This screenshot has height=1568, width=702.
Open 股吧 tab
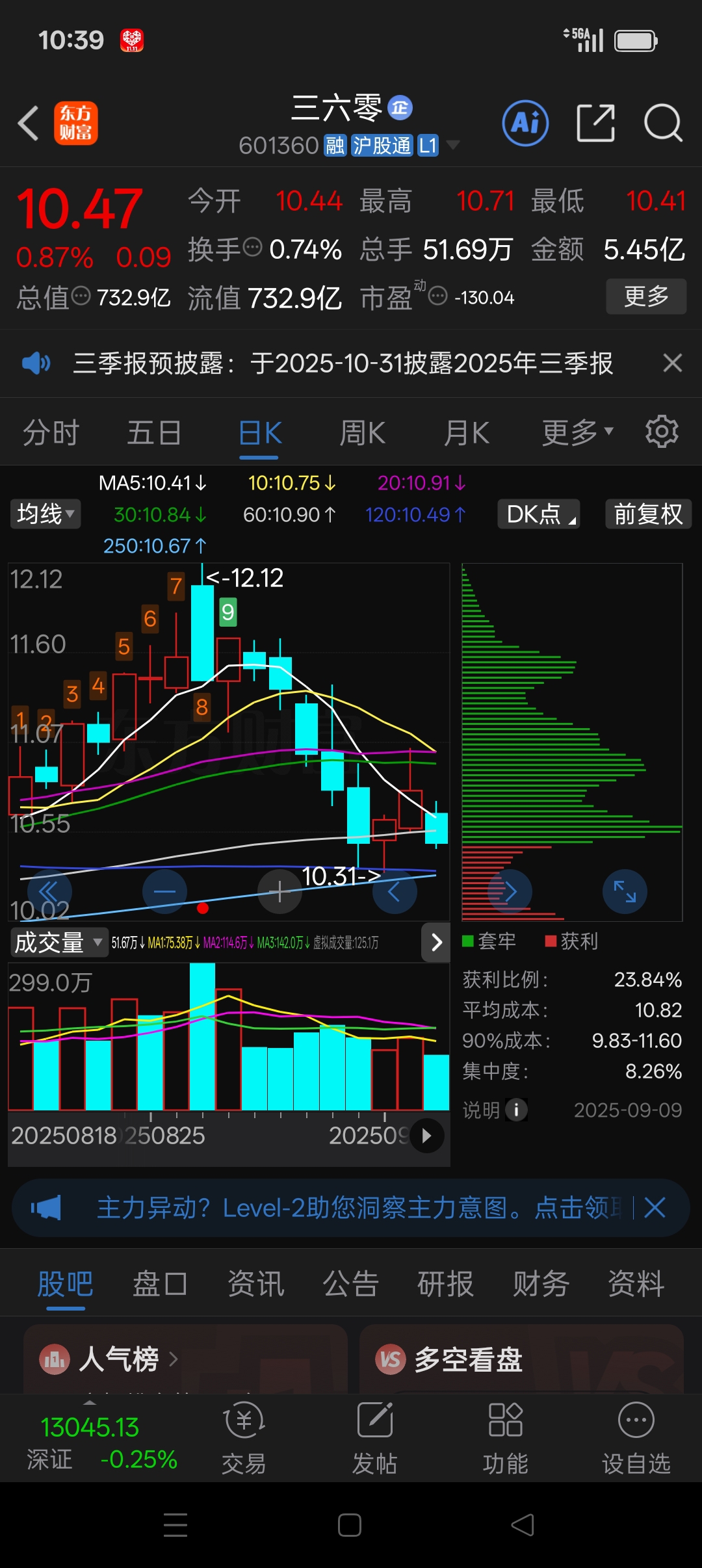point(65,1284)
